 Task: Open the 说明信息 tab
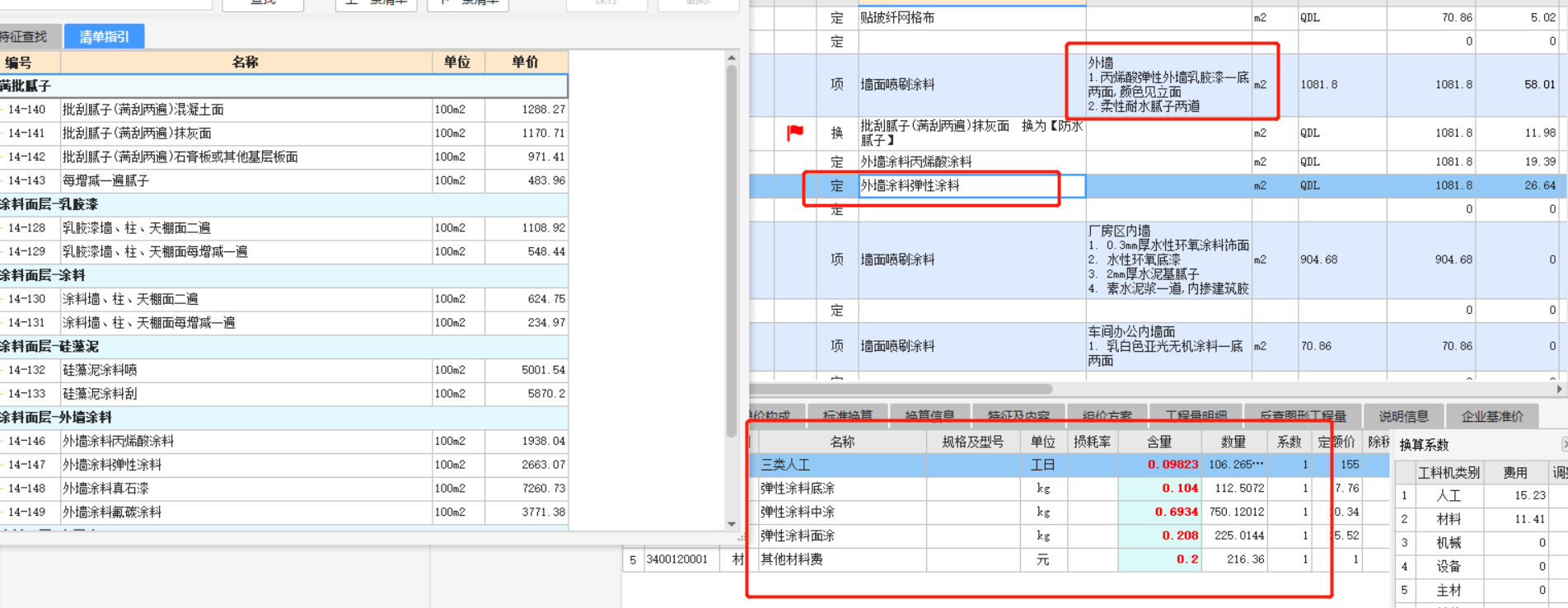(x=1403, y=416)
